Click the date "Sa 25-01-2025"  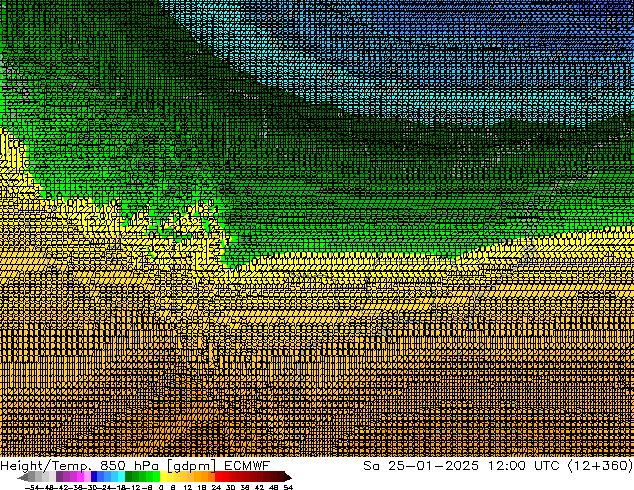[421, 465]
